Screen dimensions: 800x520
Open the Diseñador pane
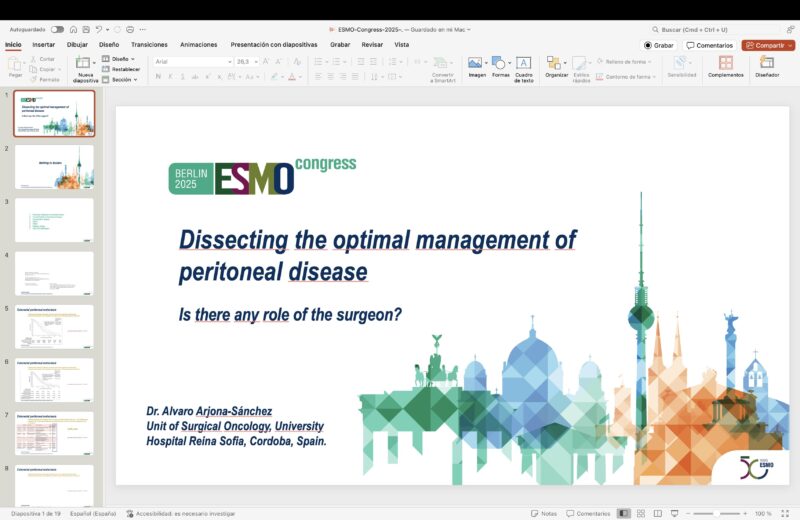(x=767, y=67)
